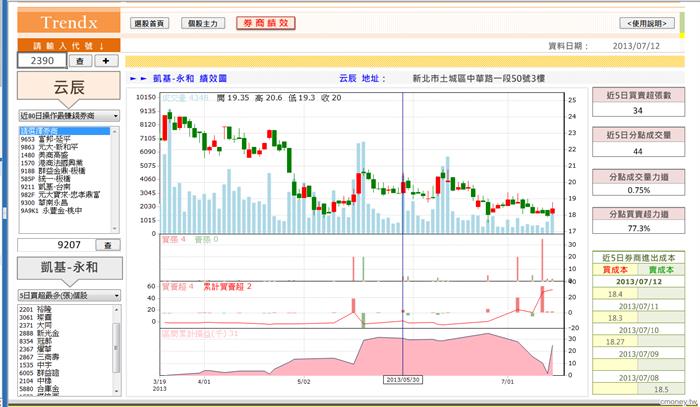Add stock with the plus button
This screenshot has width=700, height=407.
point(106,61)
